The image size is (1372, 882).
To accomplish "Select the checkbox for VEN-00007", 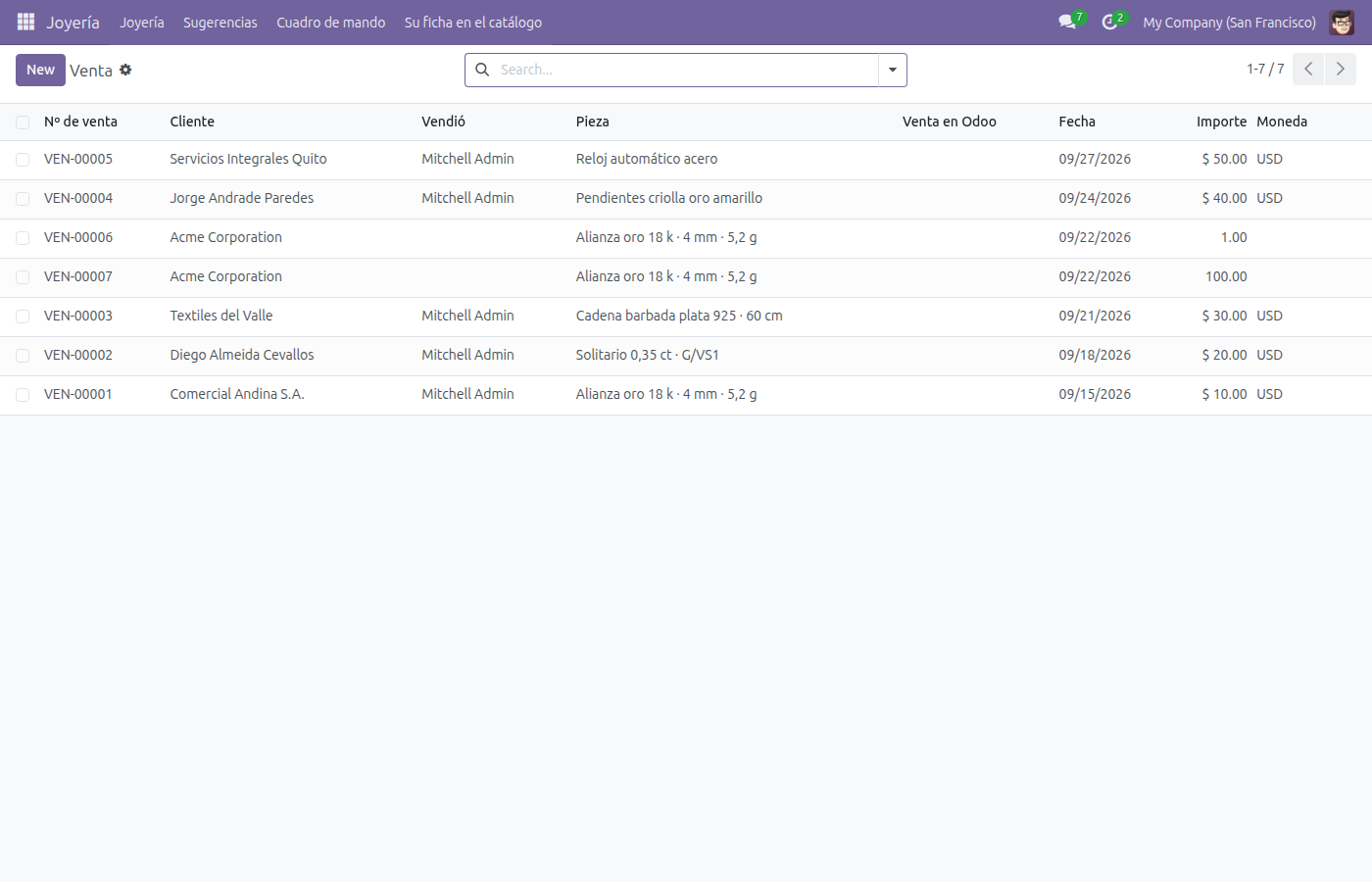I will point(23,277).
